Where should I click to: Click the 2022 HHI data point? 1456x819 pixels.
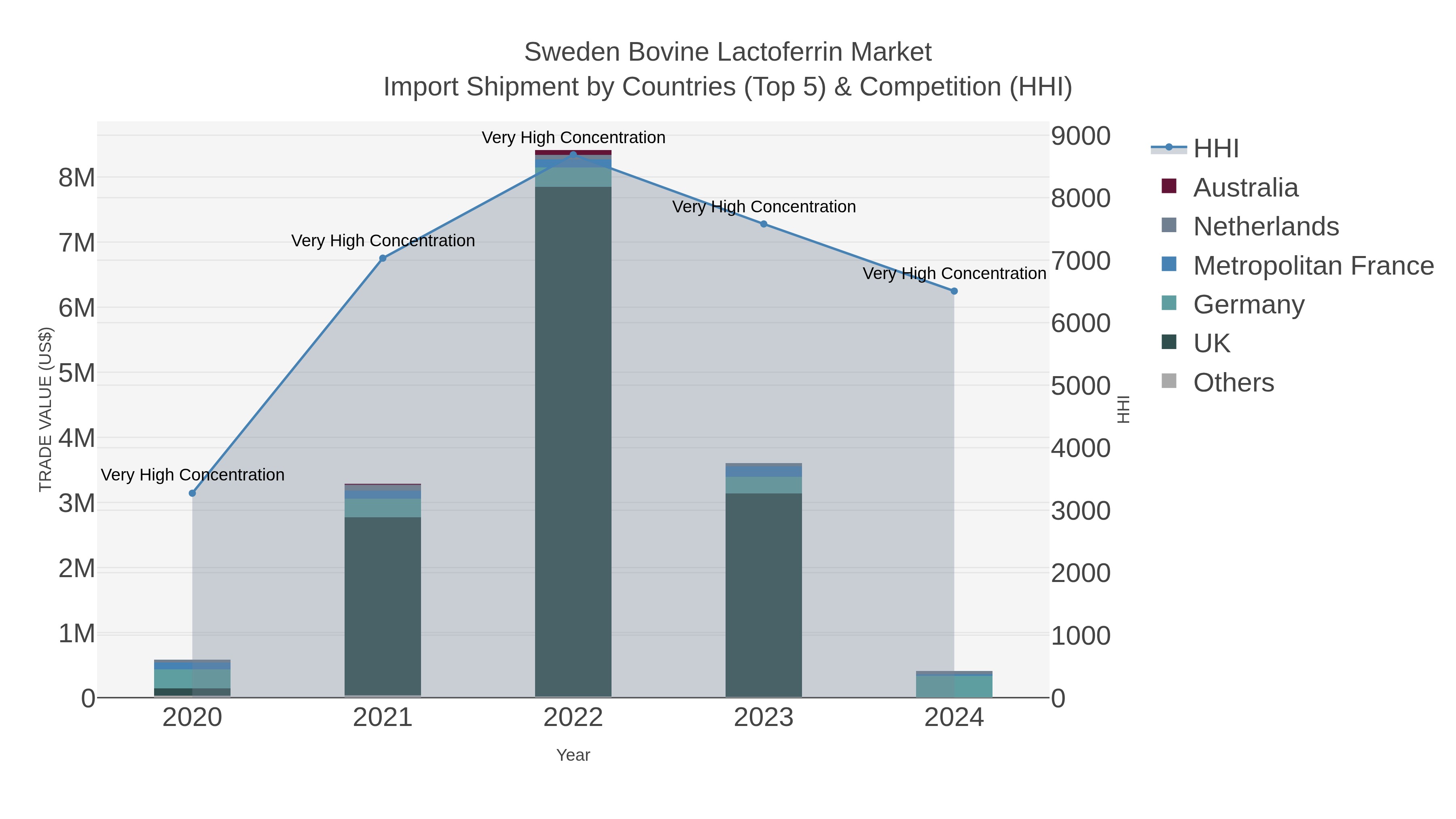(573, 154)
